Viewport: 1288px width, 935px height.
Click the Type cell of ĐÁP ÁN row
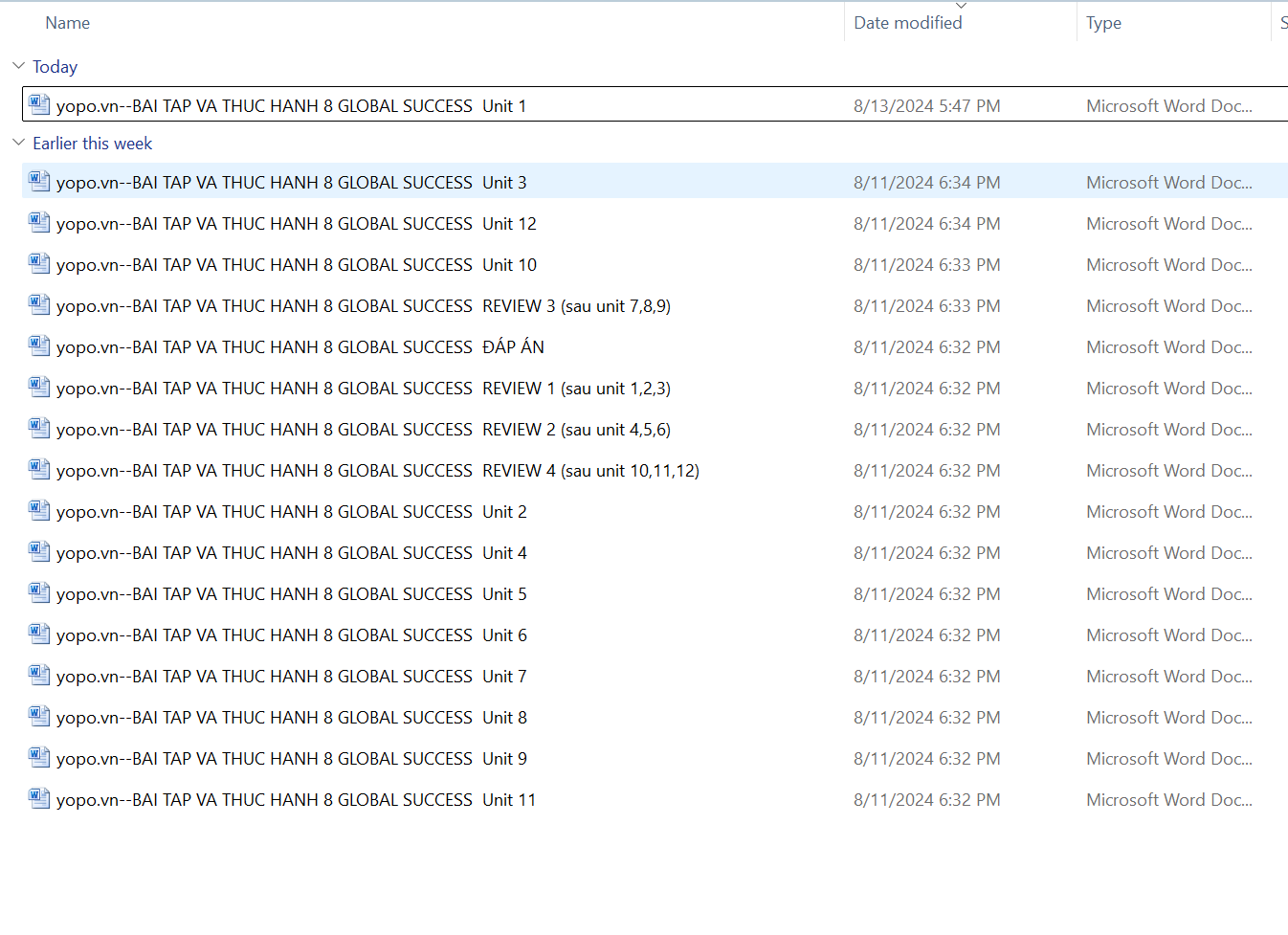tap(1169, 347)
